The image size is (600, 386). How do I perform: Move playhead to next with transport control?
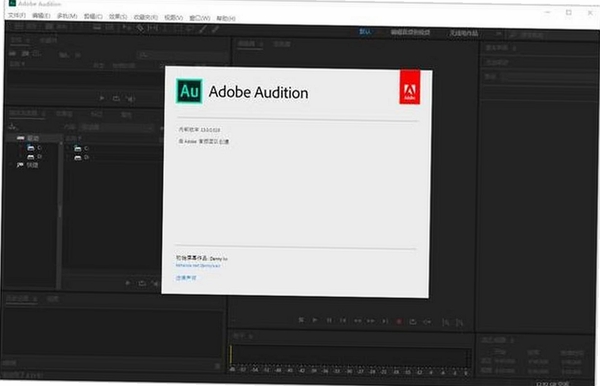point(385,321)
